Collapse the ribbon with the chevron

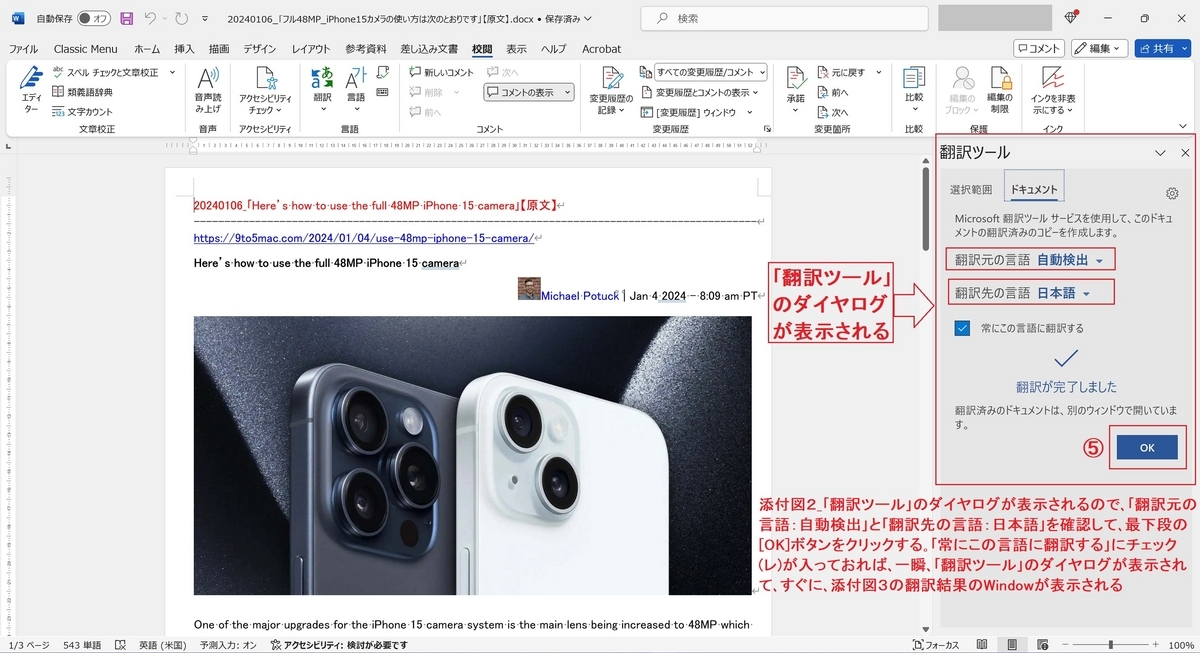[1184, 128]
